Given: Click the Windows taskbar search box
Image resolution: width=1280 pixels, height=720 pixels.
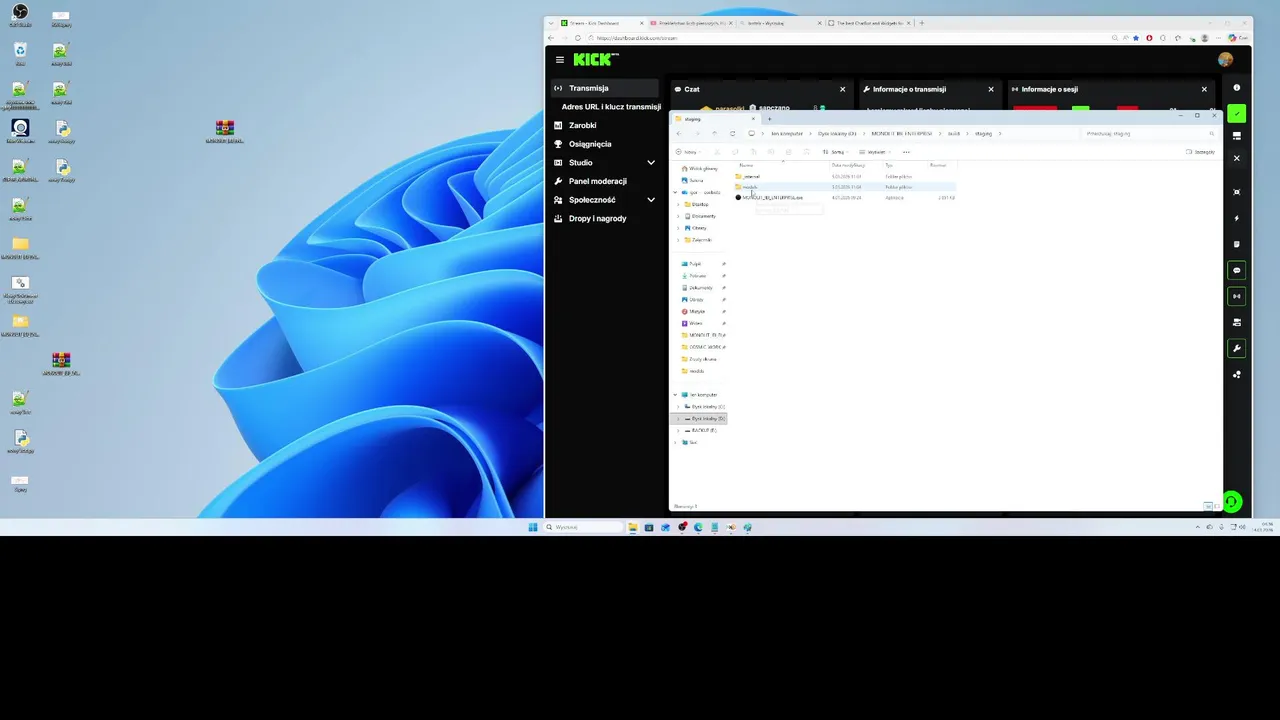Looking at the screenshot, I should point(585,527).
